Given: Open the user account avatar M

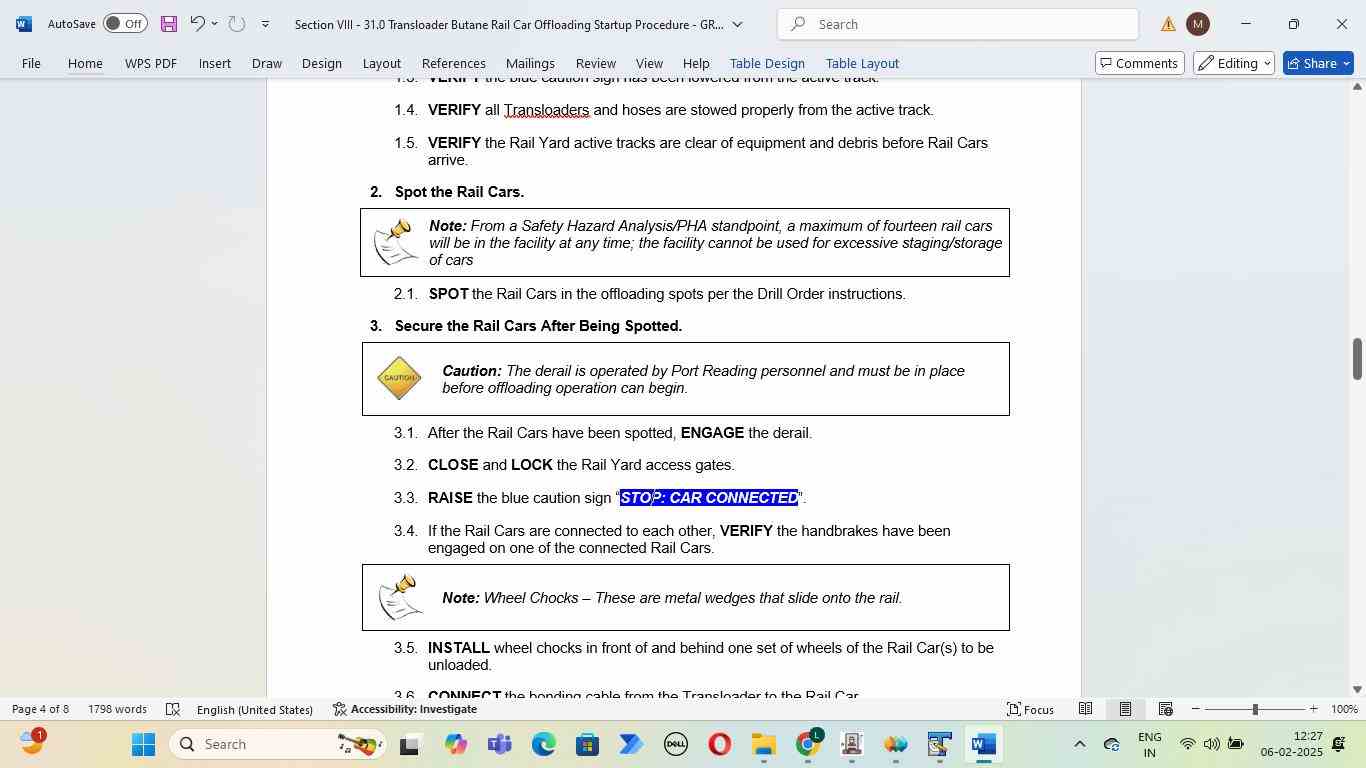Looking at the screenshot, I should tap(1197, 24).
